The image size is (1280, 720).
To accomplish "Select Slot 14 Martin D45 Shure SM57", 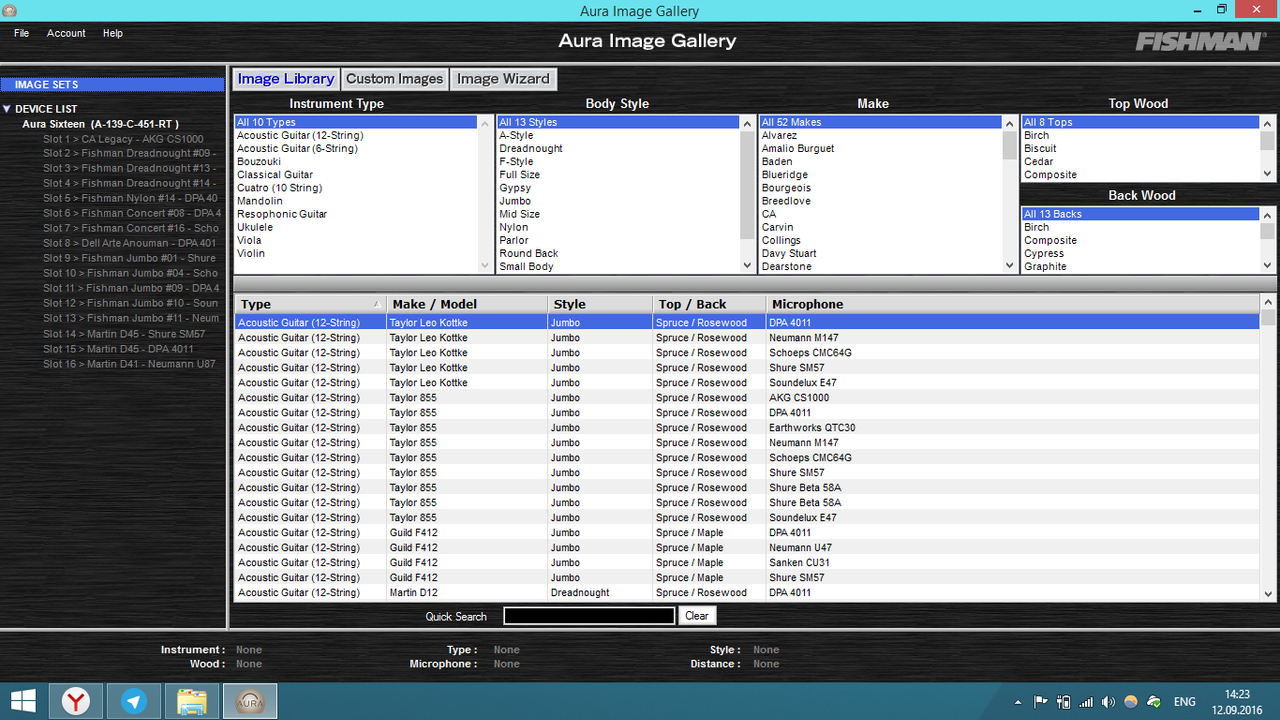I will (124, 334).
